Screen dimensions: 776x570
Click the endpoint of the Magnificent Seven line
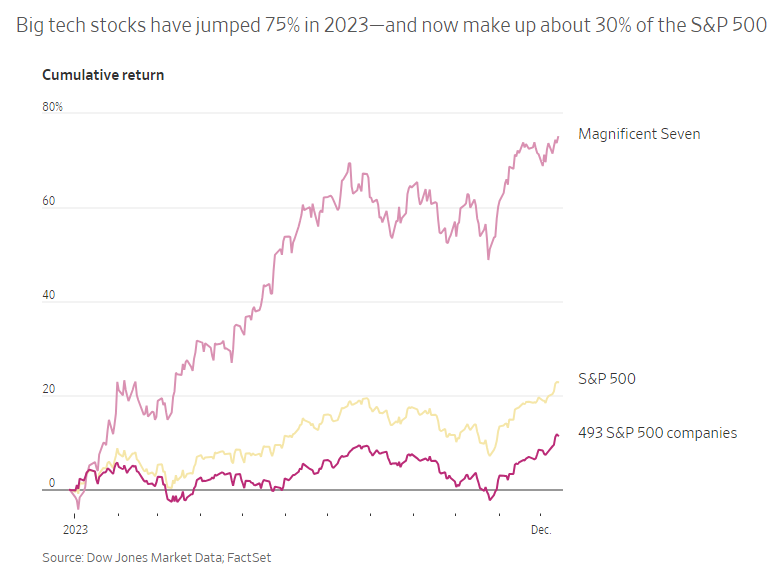click(x=558, y=137)
